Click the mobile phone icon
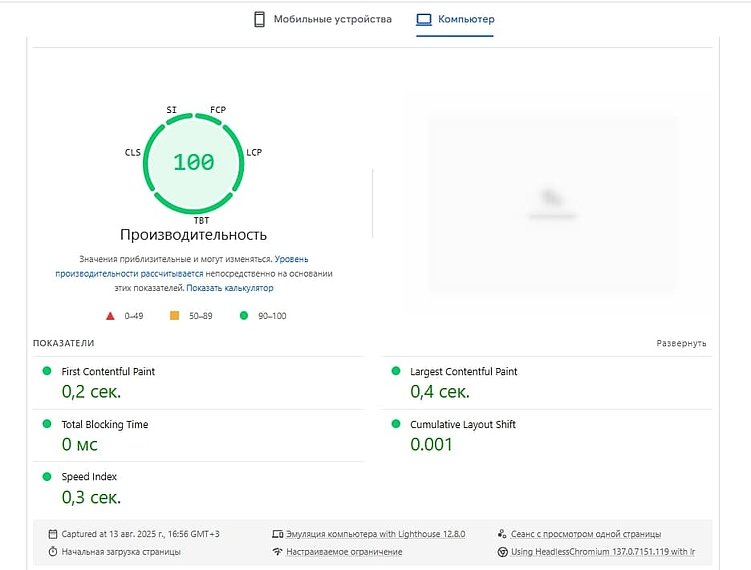The image size is (751, 570). pyautogui.click(x=259, y=19)
